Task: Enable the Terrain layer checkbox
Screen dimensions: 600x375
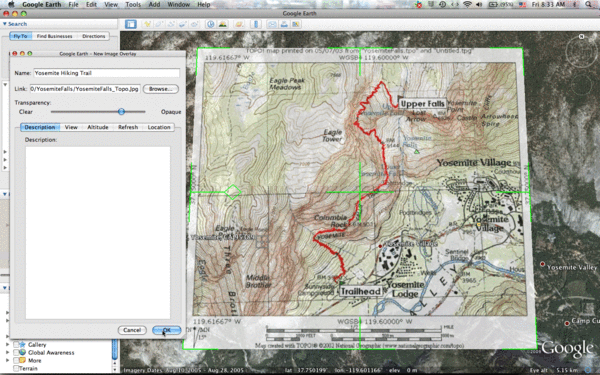Action: (x=16, y=368)
